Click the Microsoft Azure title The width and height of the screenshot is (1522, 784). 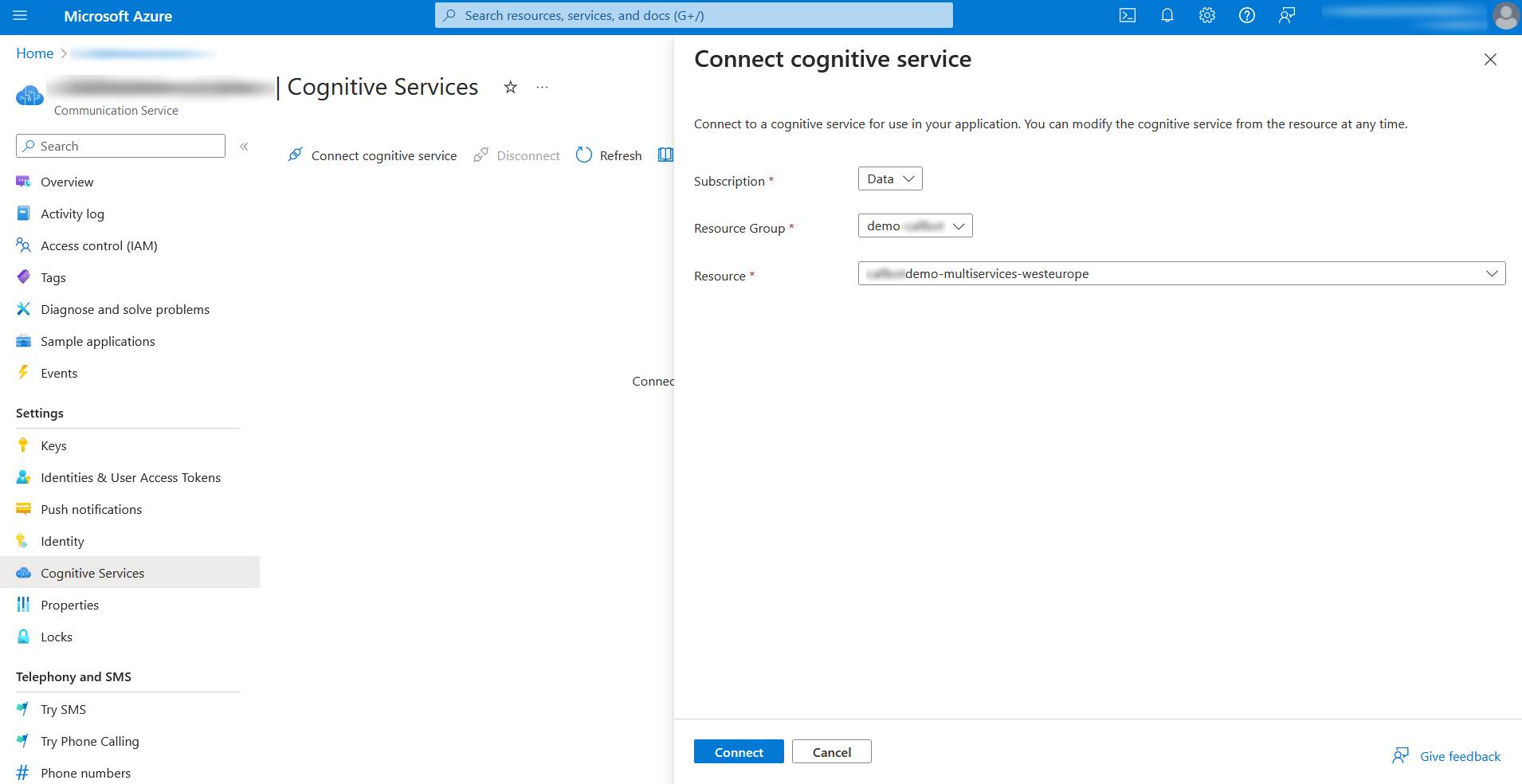pyautogui.click(x=118, y=16)
